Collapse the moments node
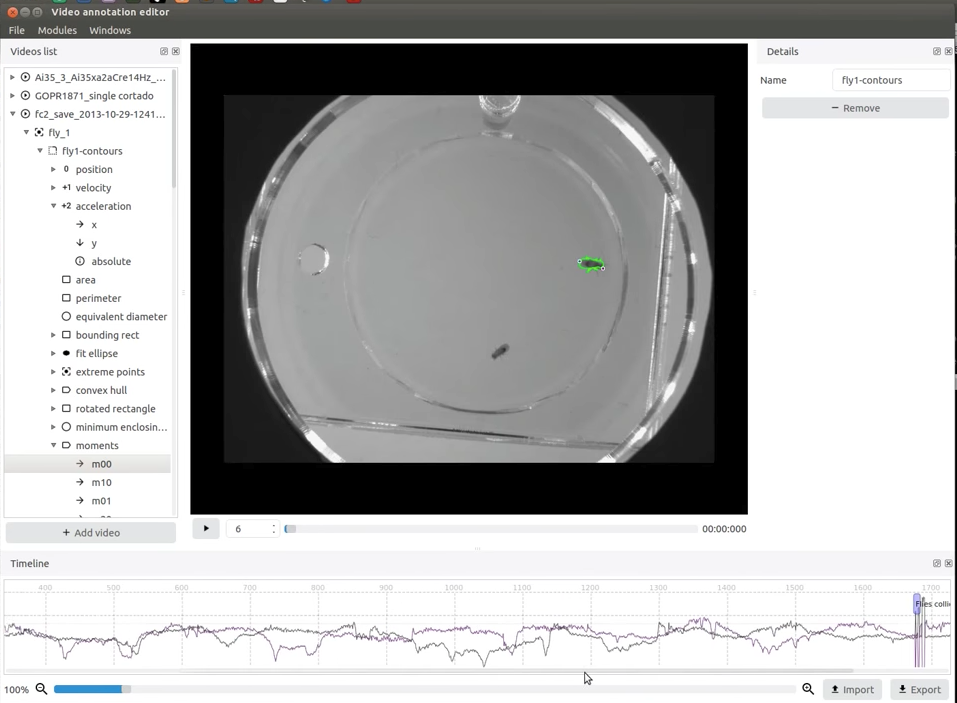Screen dimensions: 957x703 [53, 445]
